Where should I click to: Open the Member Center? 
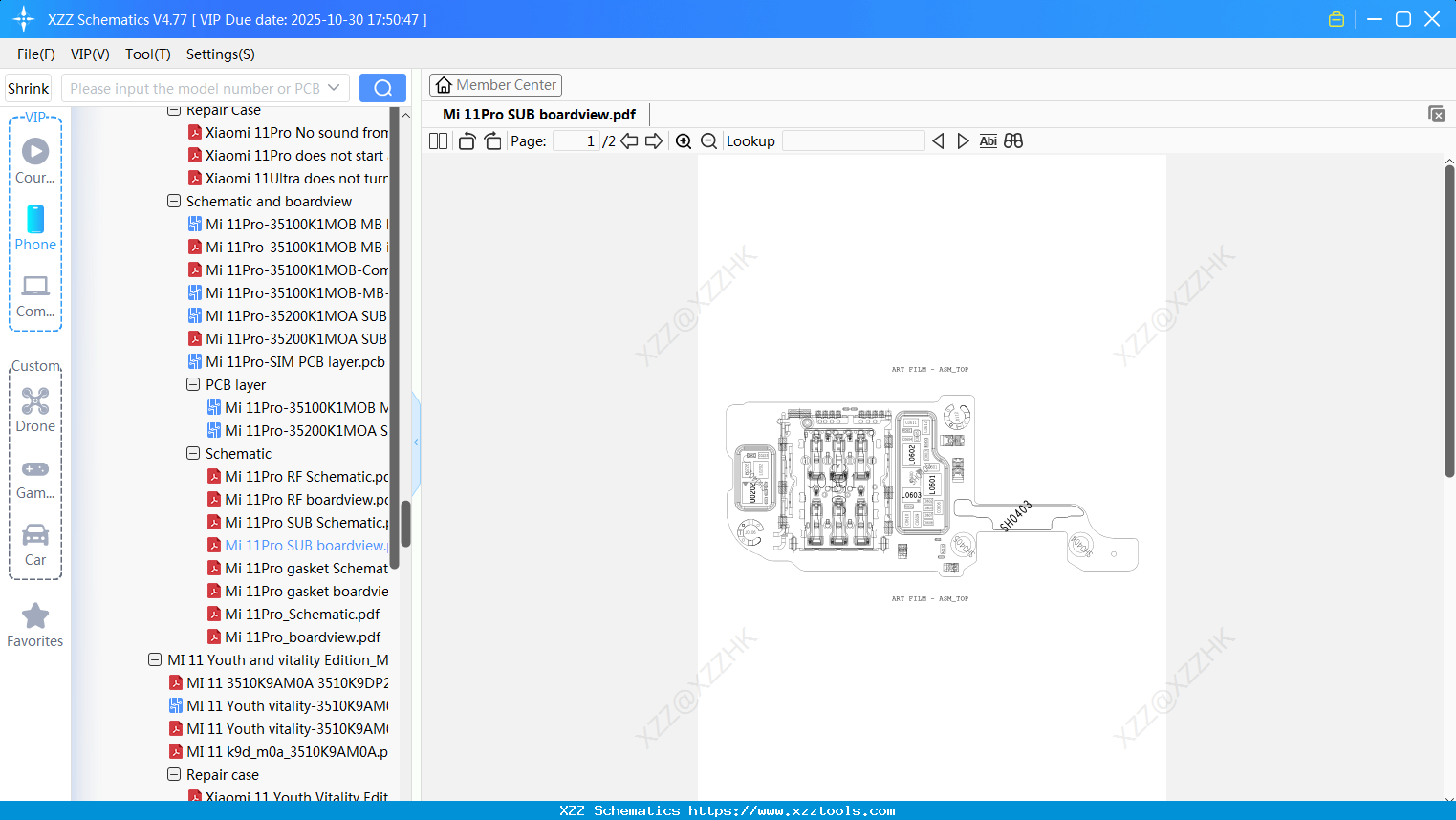495,84
